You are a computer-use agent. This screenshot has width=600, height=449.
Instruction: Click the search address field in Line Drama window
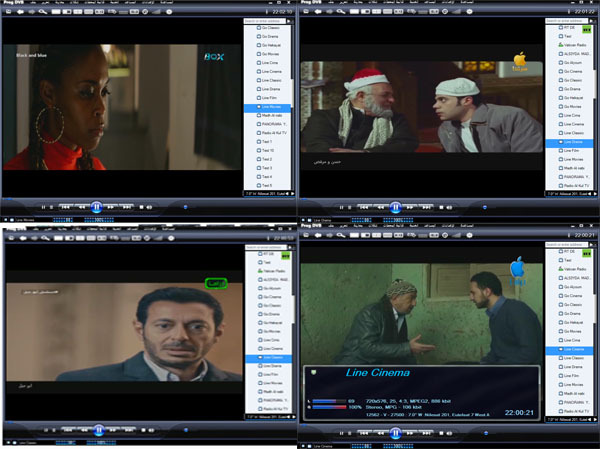coord(567,21)
